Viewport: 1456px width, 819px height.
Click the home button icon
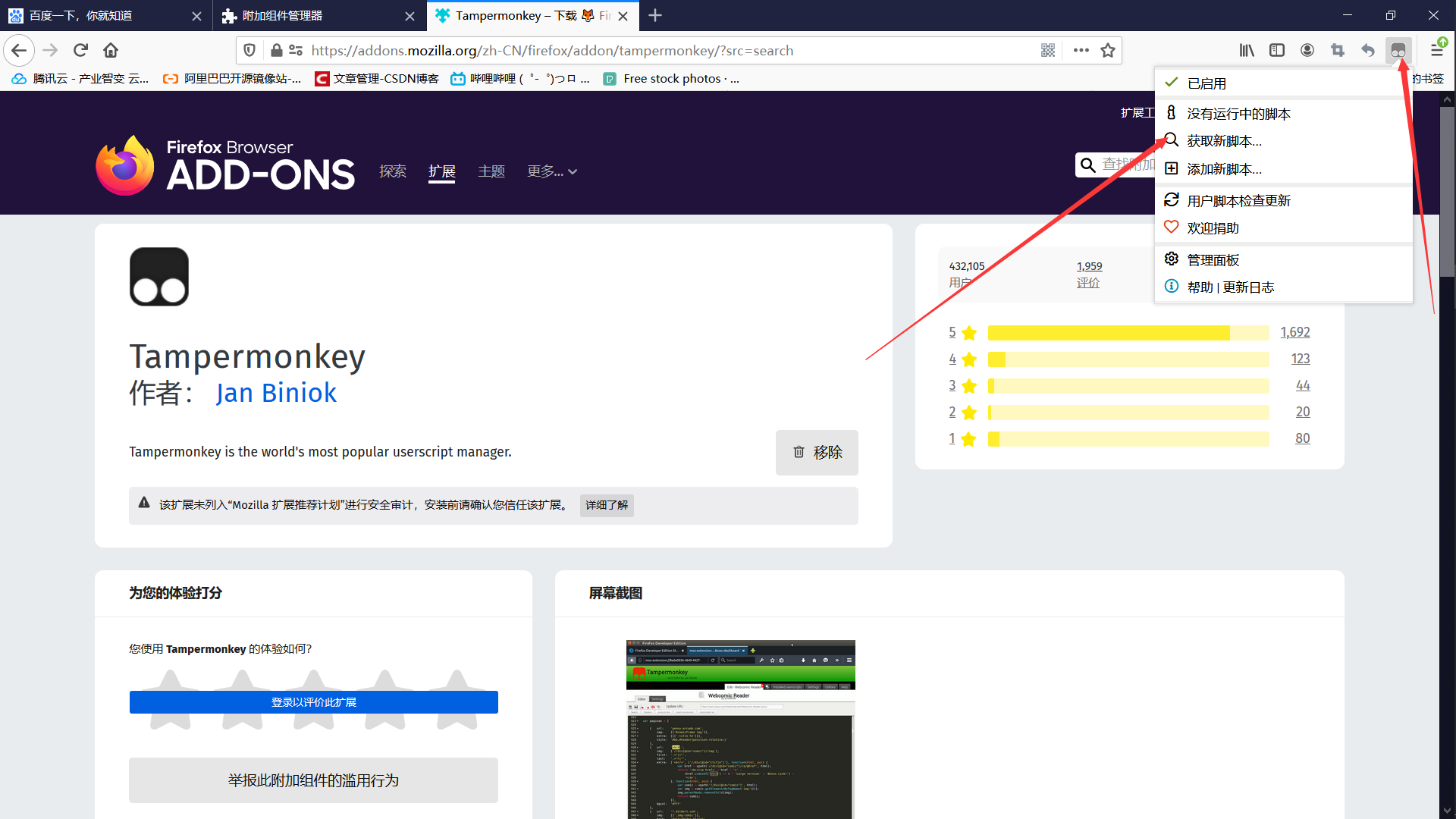coord(111,51)
